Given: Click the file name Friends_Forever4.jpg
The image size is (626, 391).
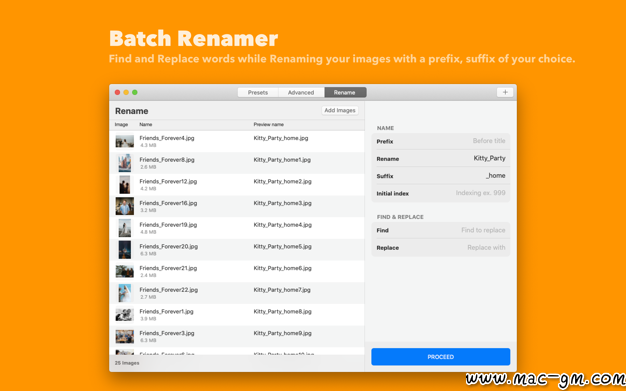Looking at the screenshot, I should pyautogui.click(x=167, y=138).
